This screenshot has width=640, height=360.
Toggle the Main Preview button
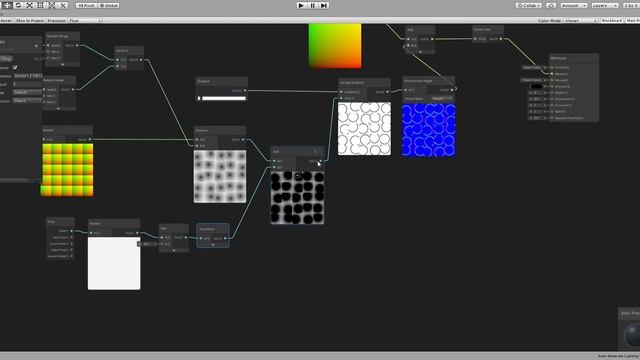click(633, 20)
